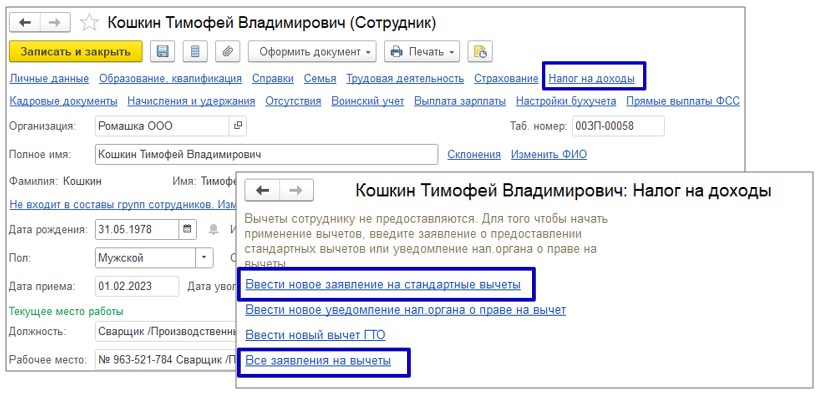Switch to the Личные данные section
The height and width of the screenshot is (402, 827).
click(x=49, y=78)
